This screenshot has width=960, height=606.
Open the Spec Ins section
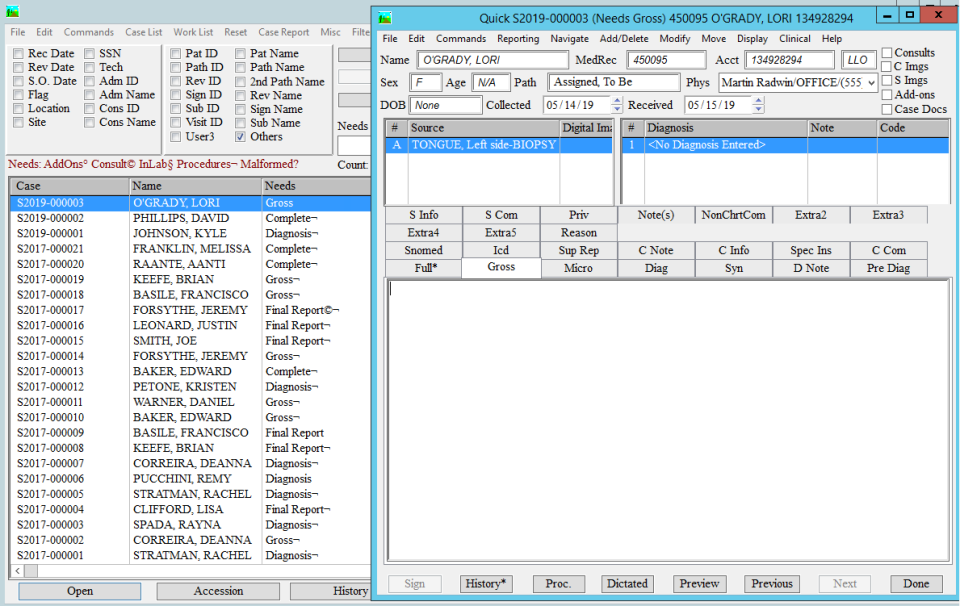point(812,249)
